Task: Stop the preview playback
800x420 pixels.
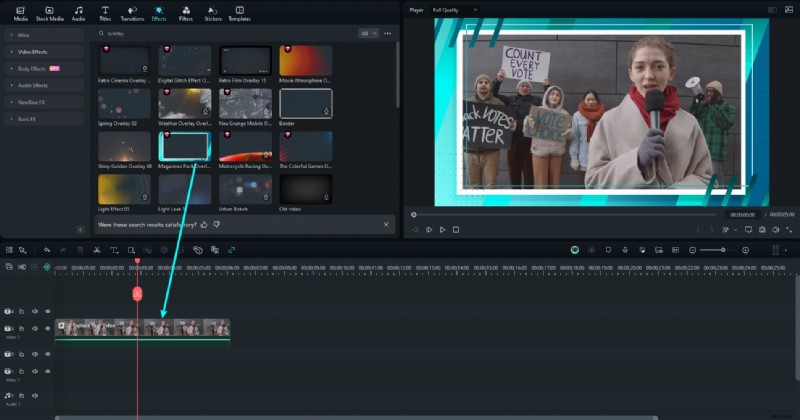Action: [456, 230]
